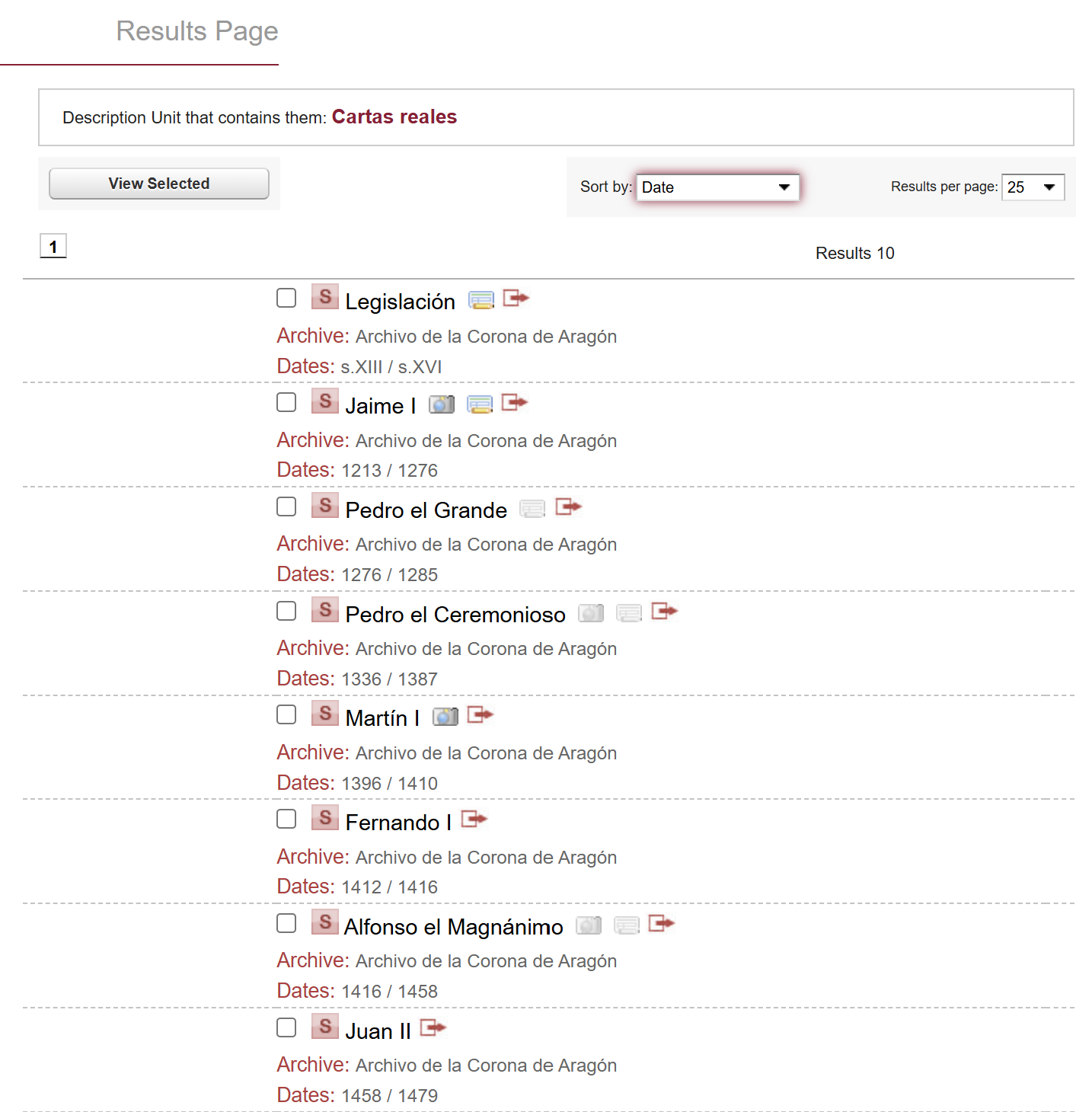Check the box next to Juan II

click(x=286, y=1027)
